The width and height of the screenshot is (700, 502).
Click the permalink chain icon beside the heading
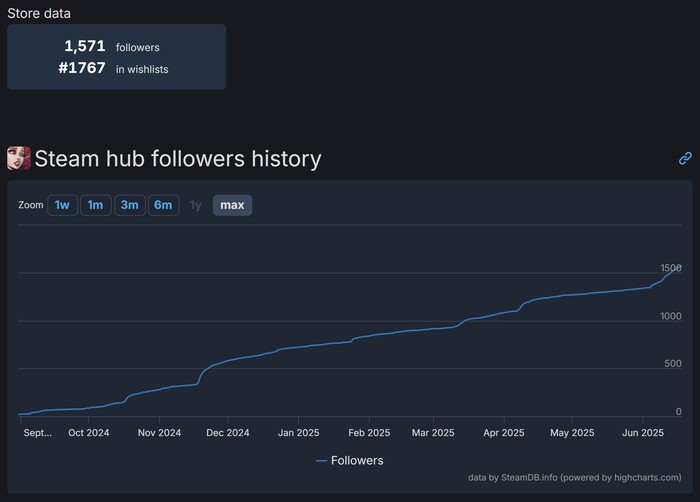point(685,158)
